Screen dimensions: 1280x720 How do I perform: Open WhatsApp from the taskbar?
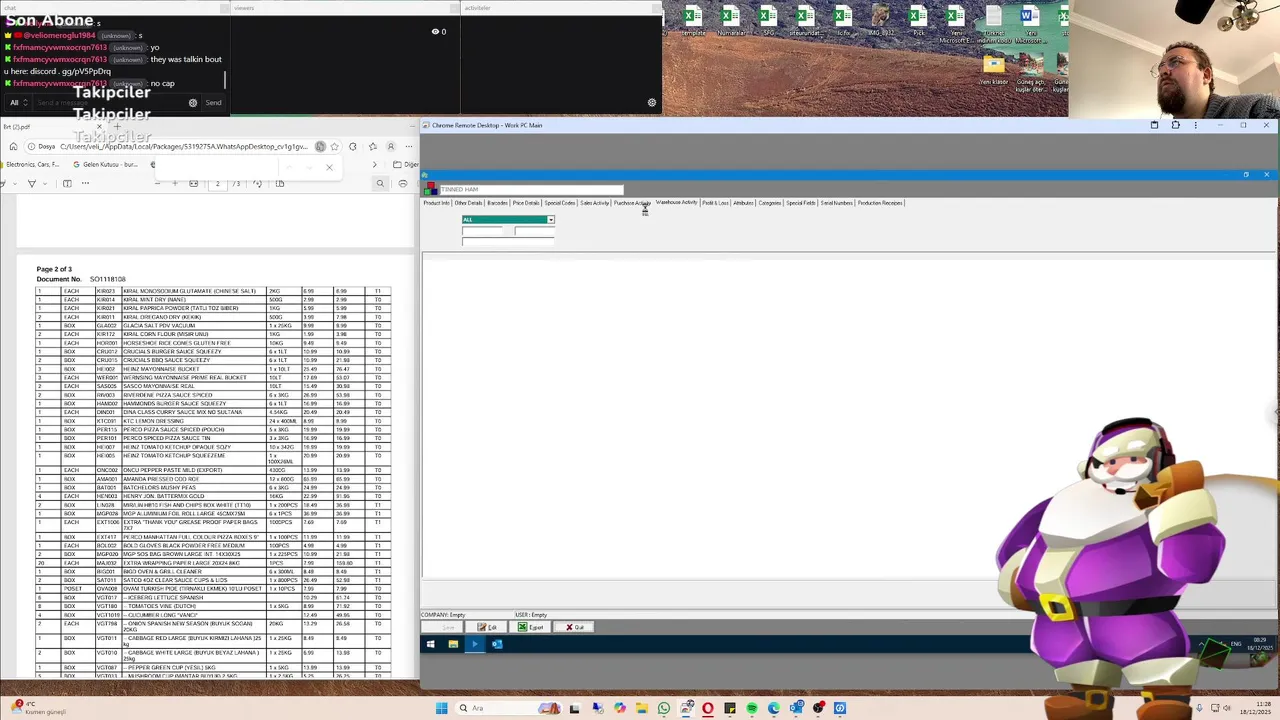[x=664, y=708]
